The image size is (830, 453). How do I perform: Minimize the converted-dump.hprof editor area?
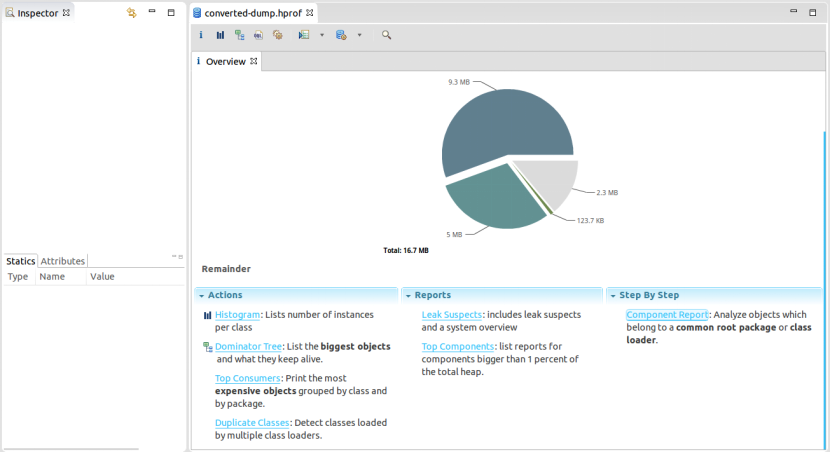click(x=793, y=11)
